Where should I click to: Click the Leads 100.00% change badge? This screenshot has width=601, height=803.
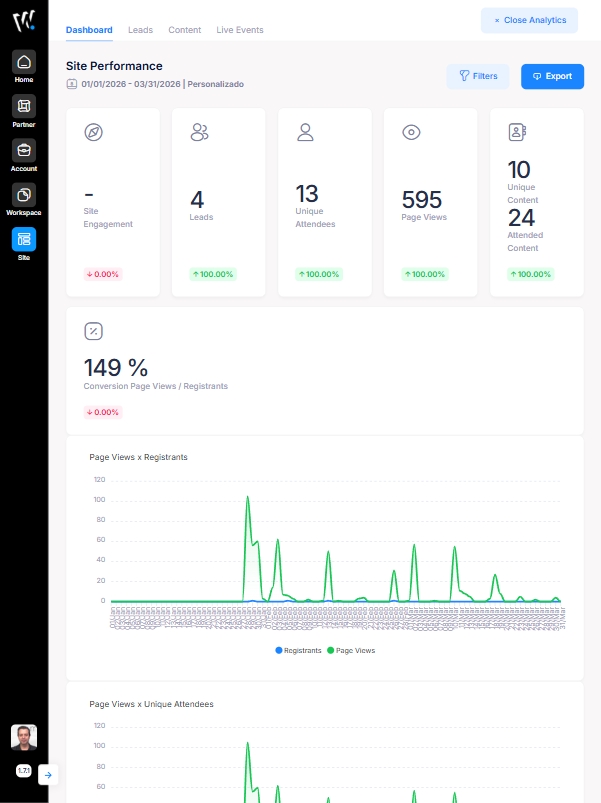[x=213, y=274]
